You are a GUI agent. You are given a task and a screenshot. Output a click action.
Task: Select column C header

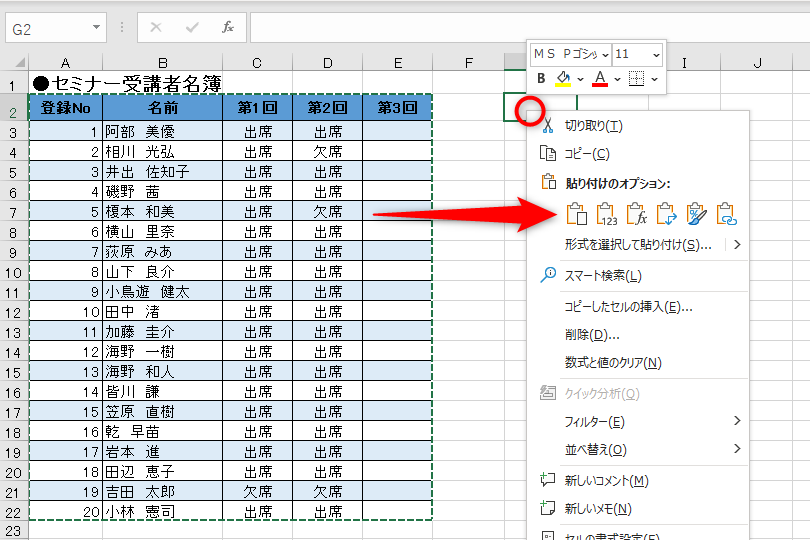pyautogui.click(x=257, y=64)
